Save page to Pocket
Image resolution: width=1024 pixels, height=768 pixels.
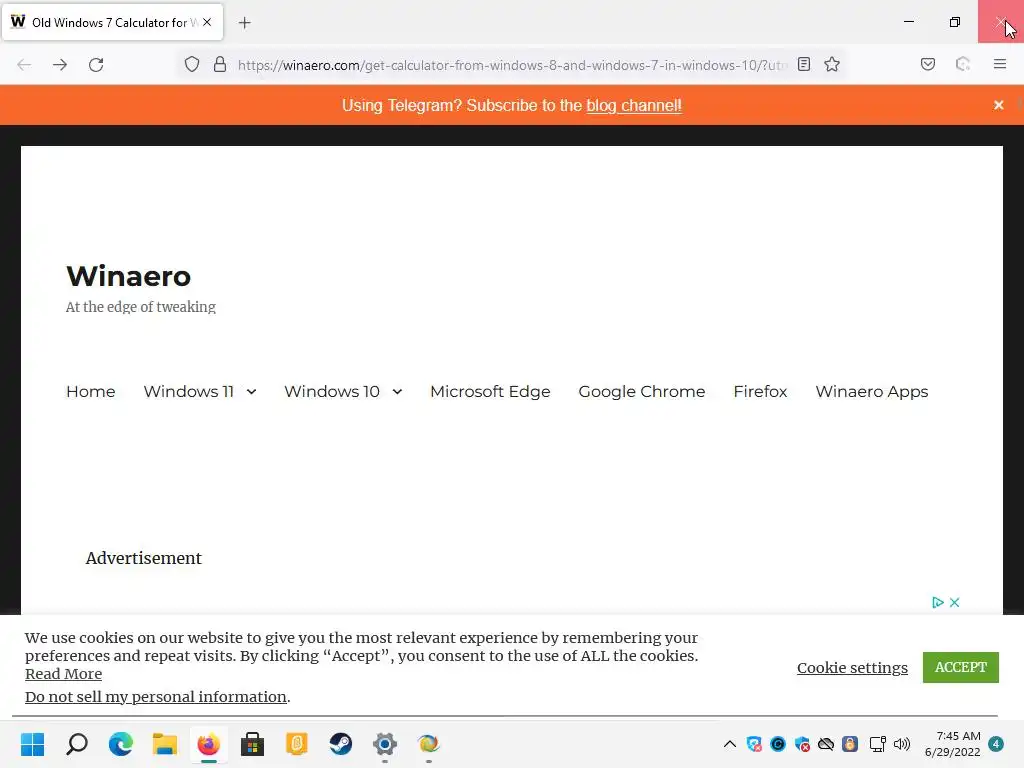click(927, 64)
